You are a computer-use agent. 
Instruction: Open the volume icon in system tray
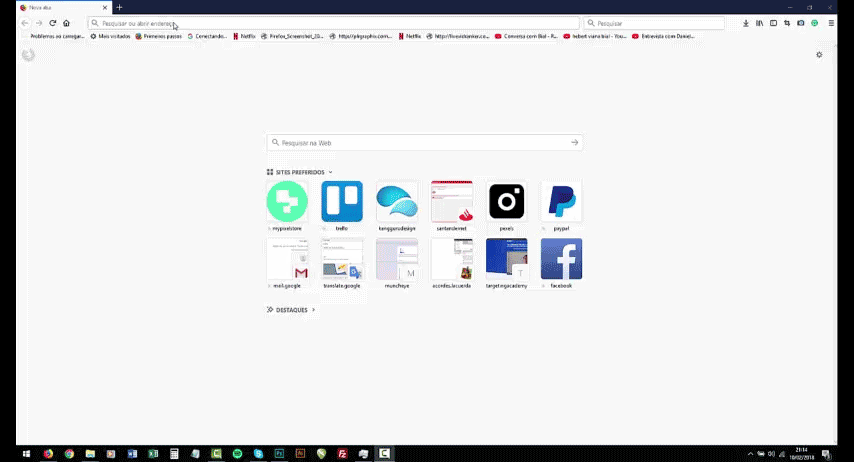[771, 454]
